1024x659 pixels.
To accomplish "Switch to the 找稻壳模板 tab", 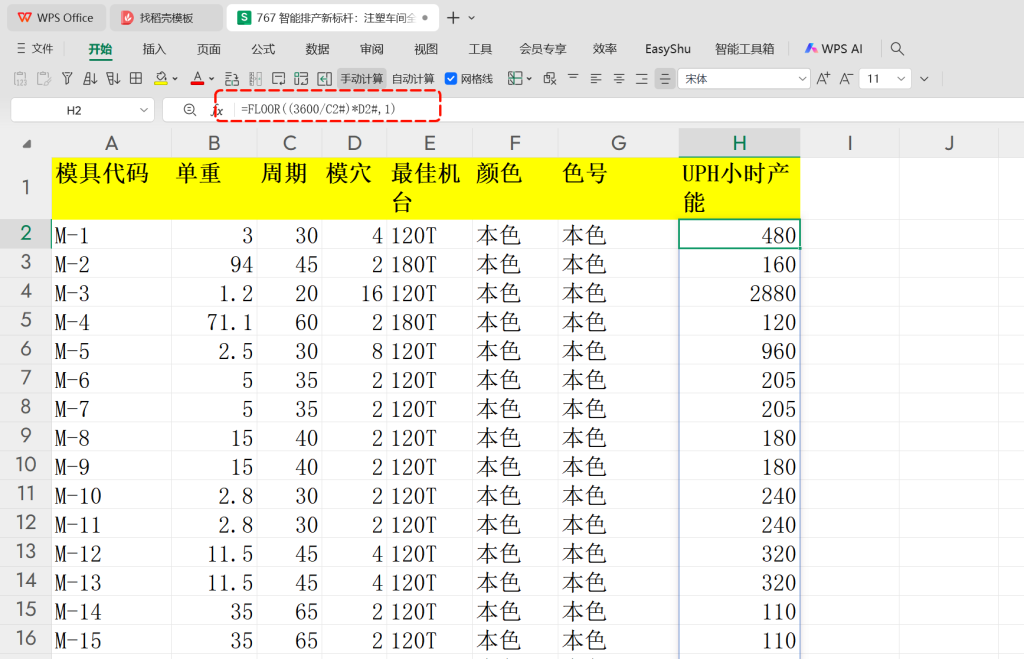I will click(x=166, y=18).
